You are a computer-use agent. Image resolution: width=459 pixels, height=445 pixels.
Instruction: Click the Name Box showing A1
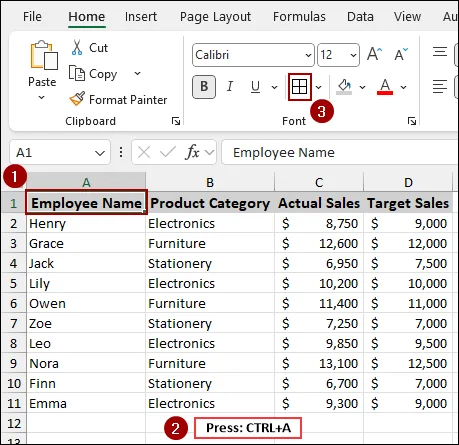60,152
